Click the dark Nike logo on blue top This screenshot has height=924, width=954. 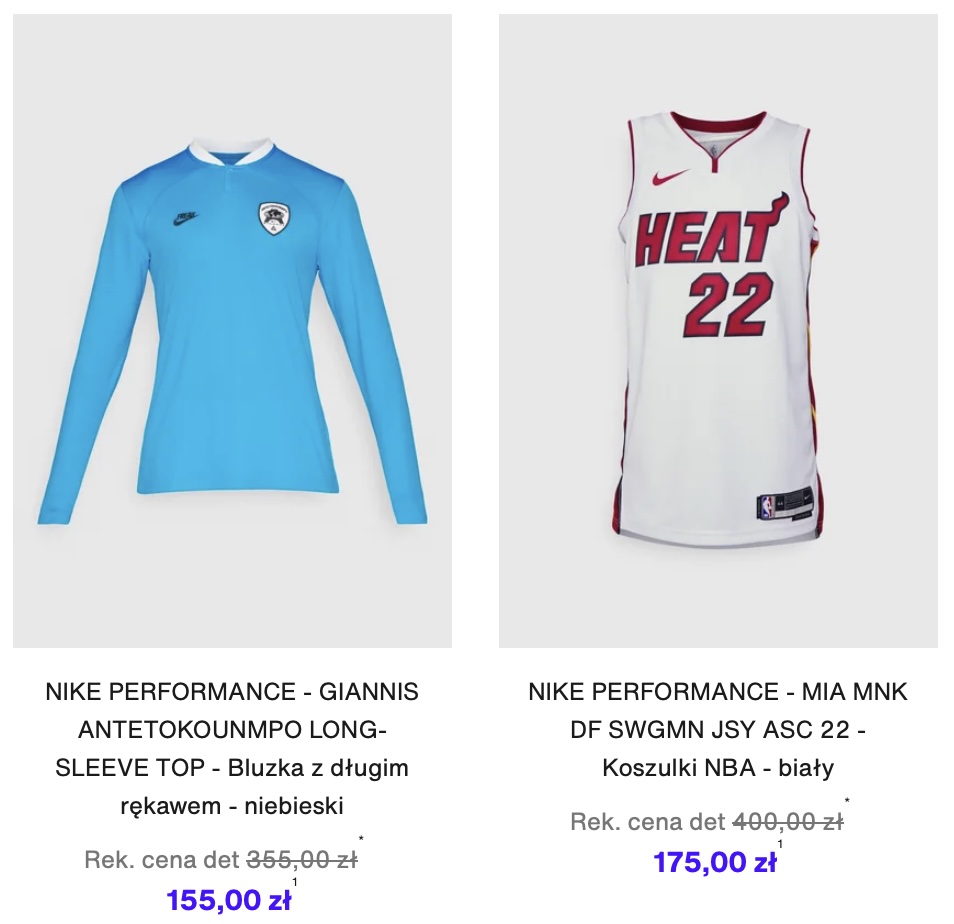[185, 220]
